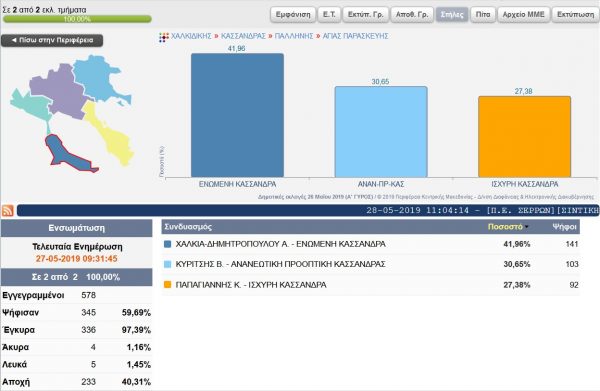Click Πίσω στην Περιφέρεια button

click(52, 40)
